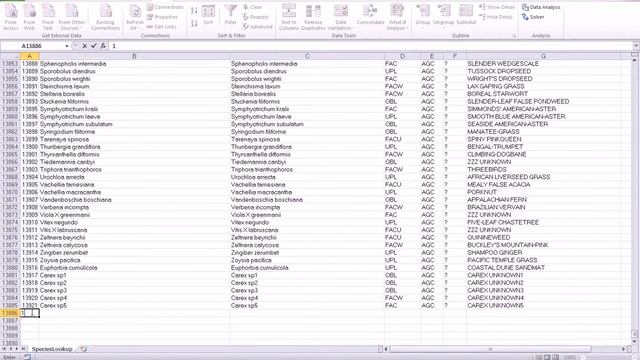Click the Ungroup outline button

[x=444, y=16]
